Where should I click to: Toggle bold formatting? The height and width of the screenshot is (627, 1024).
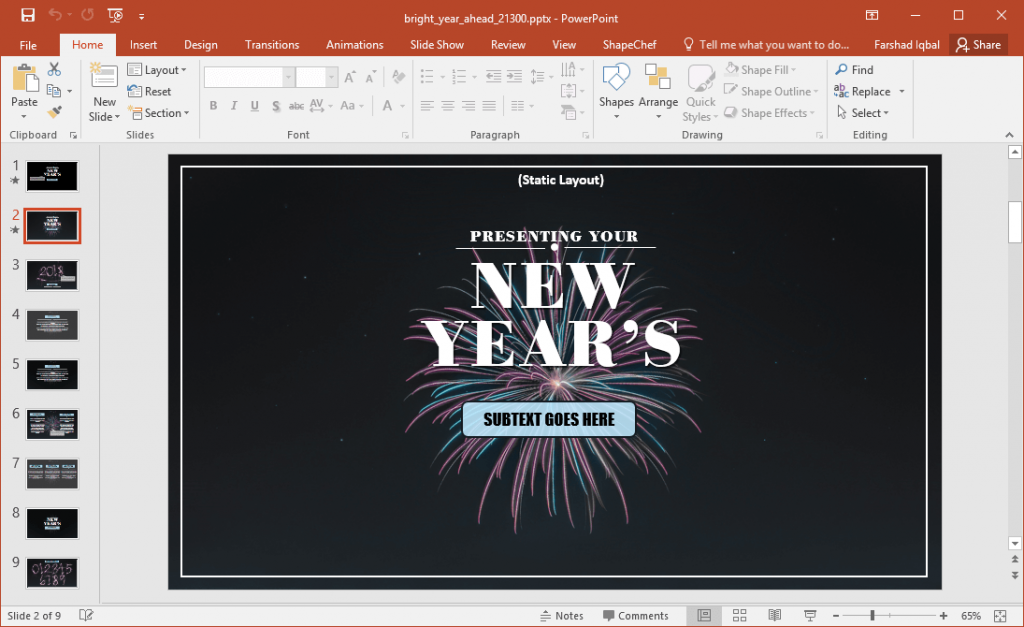coord(212,104)
